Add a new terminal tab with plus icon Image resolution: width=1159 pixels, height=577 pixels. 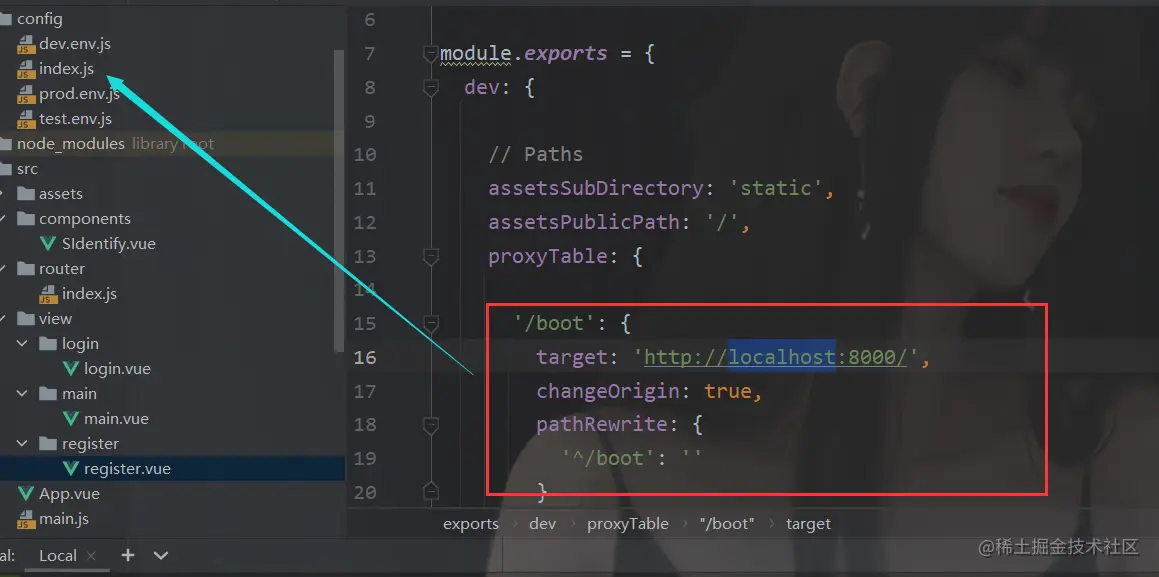coord(128,556)
